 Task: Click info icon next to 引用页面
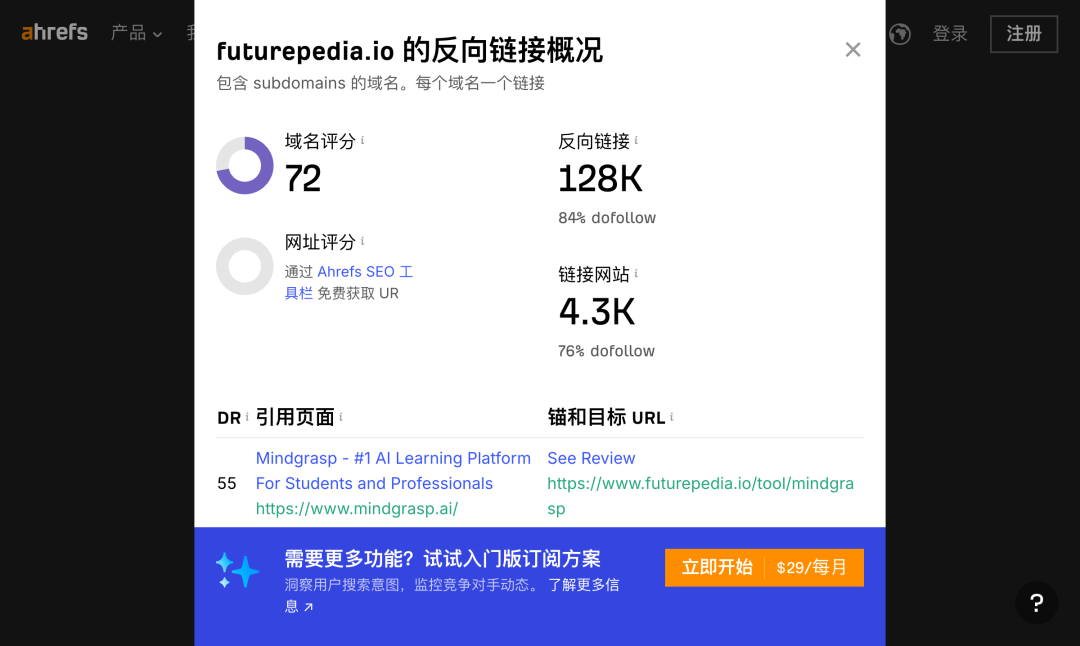(341, 417)
